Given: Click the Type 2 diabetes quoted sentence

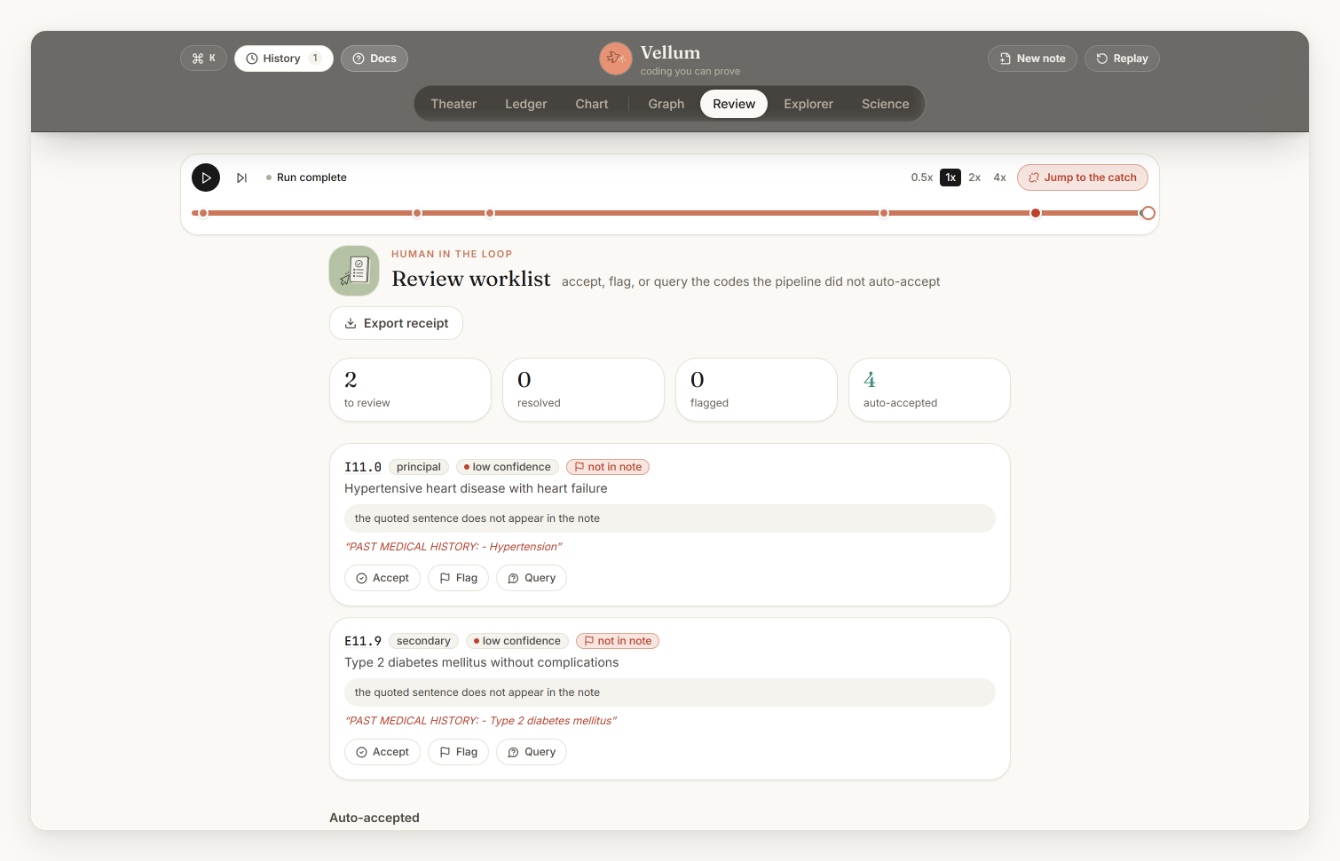Looking at the screenshot, I should [x=481, y=721].
